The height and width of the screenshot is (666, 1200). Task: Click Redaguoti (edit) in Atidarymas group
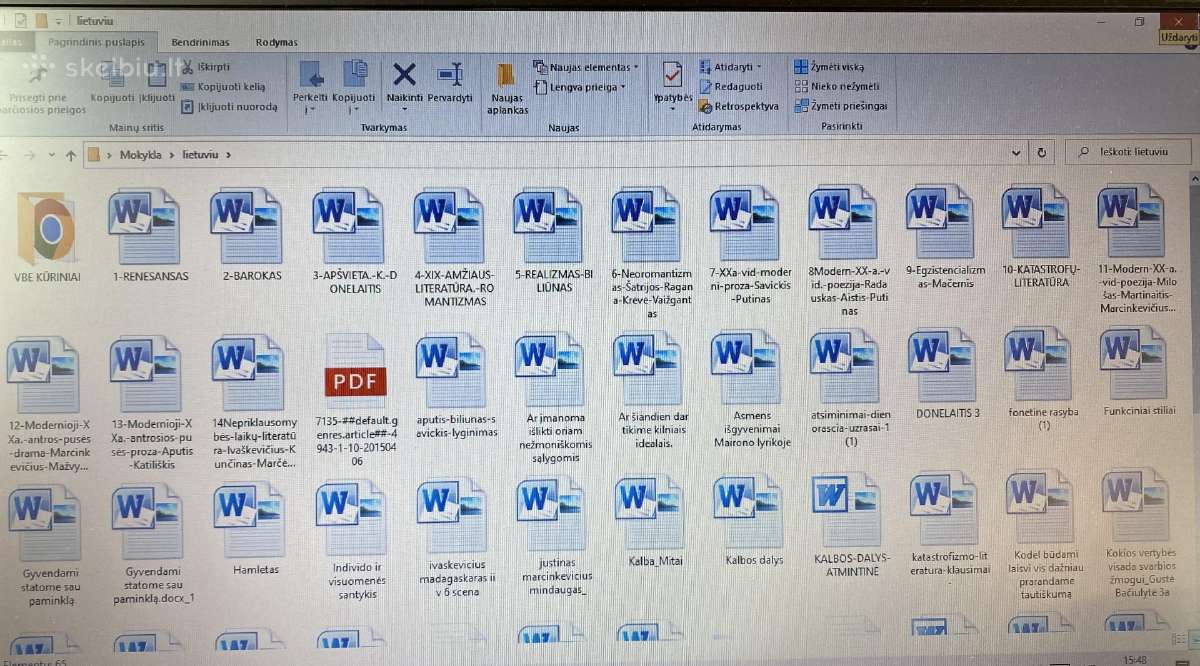coord(731,86)
